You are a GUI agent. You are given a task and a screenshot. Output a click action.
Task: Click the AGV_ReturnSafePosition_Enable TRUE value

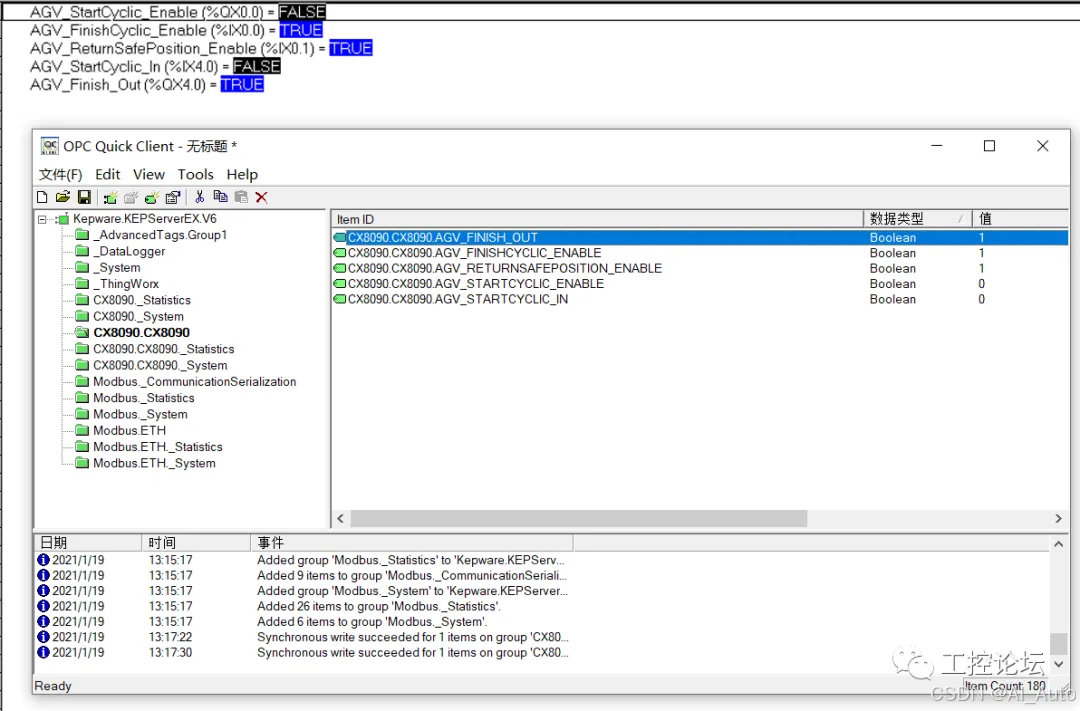pyautogui.click(x=351, y=48)
